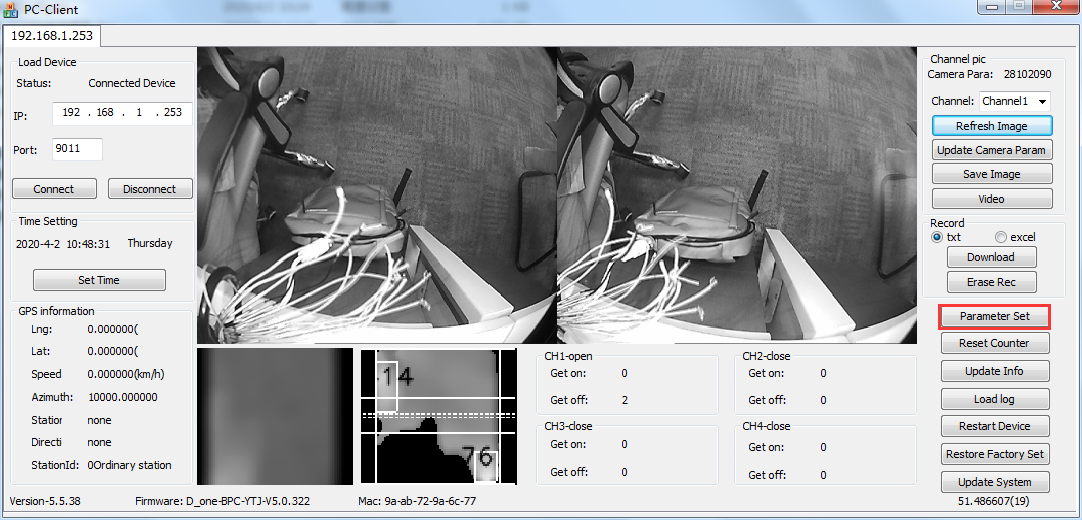Click Restore Factory Set button
Viewport: 1082px width, 520px height.
[x=994, y=454]
